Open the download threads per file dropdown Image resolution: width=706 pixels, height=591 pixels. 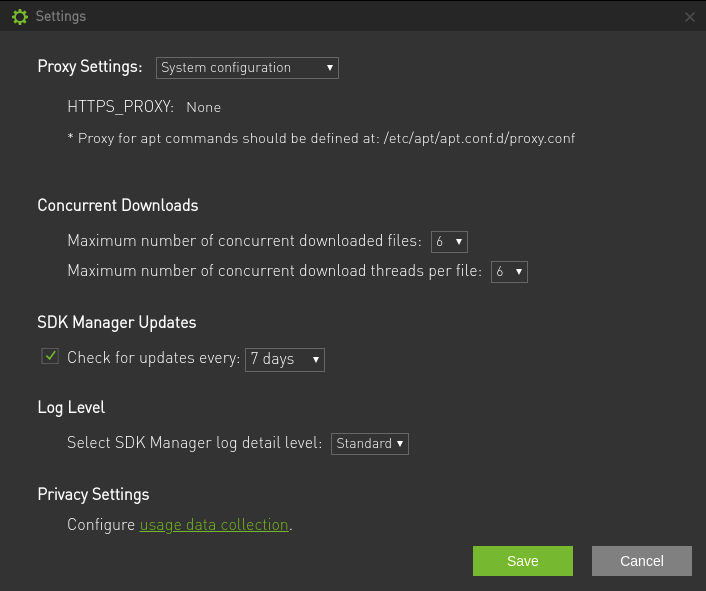pos(509,271)
